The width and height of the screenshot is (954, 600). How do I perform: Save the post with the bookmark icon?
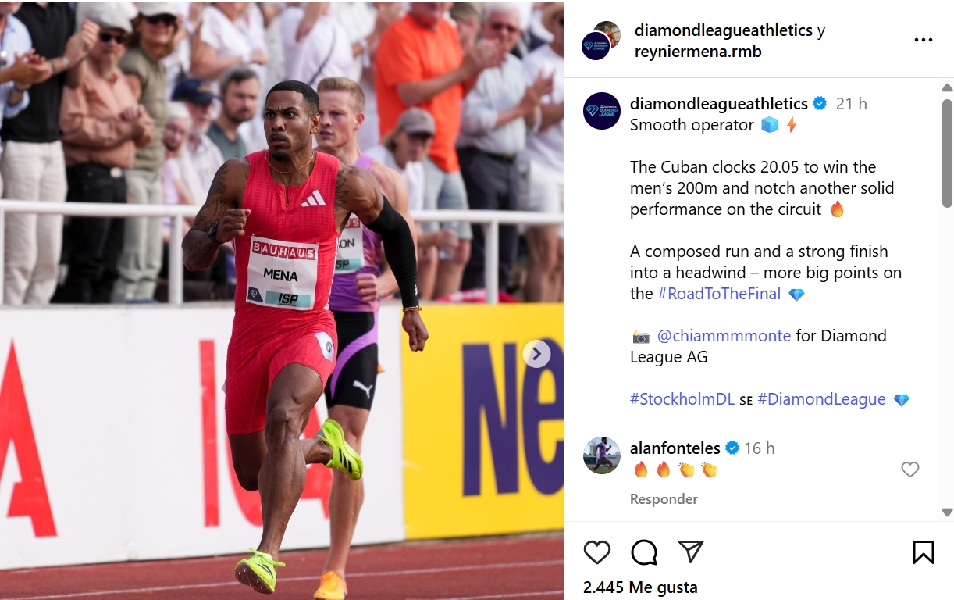pos(923,552)
